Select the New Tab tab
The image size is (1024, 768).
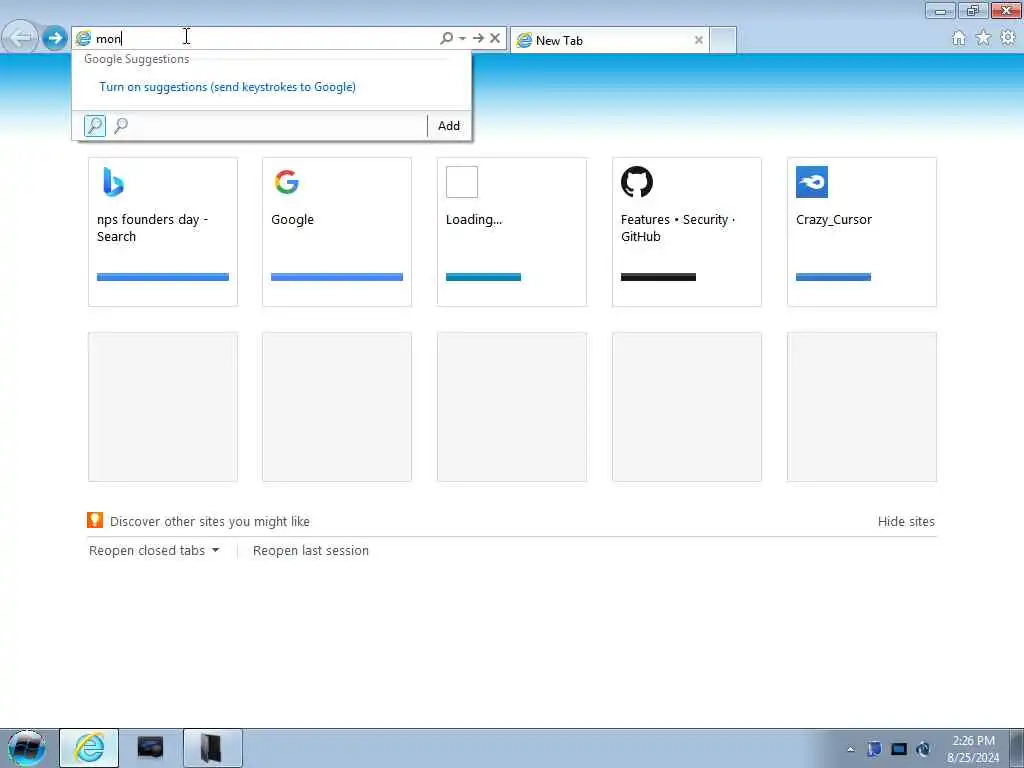click(609, 40)
